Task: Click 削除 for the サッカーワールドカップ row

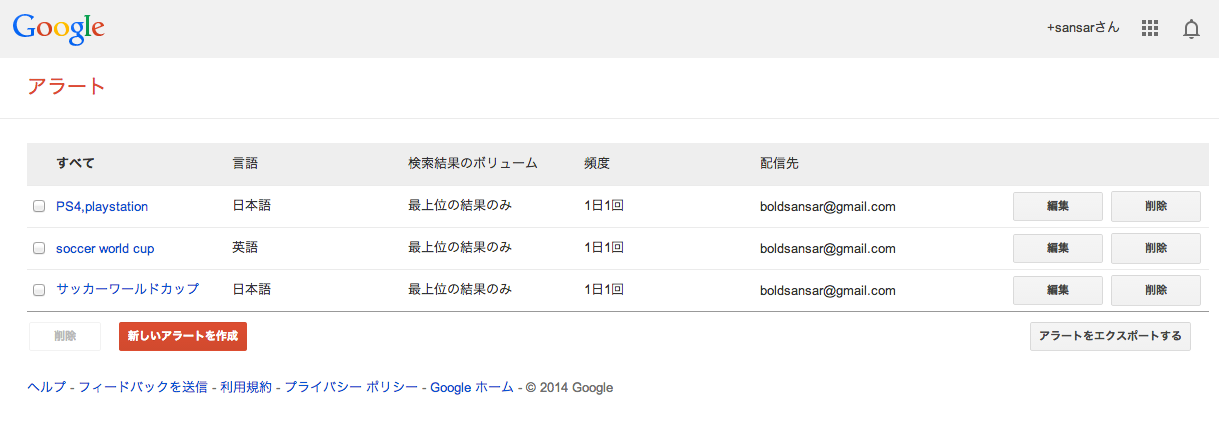Action: (1156, 290)
